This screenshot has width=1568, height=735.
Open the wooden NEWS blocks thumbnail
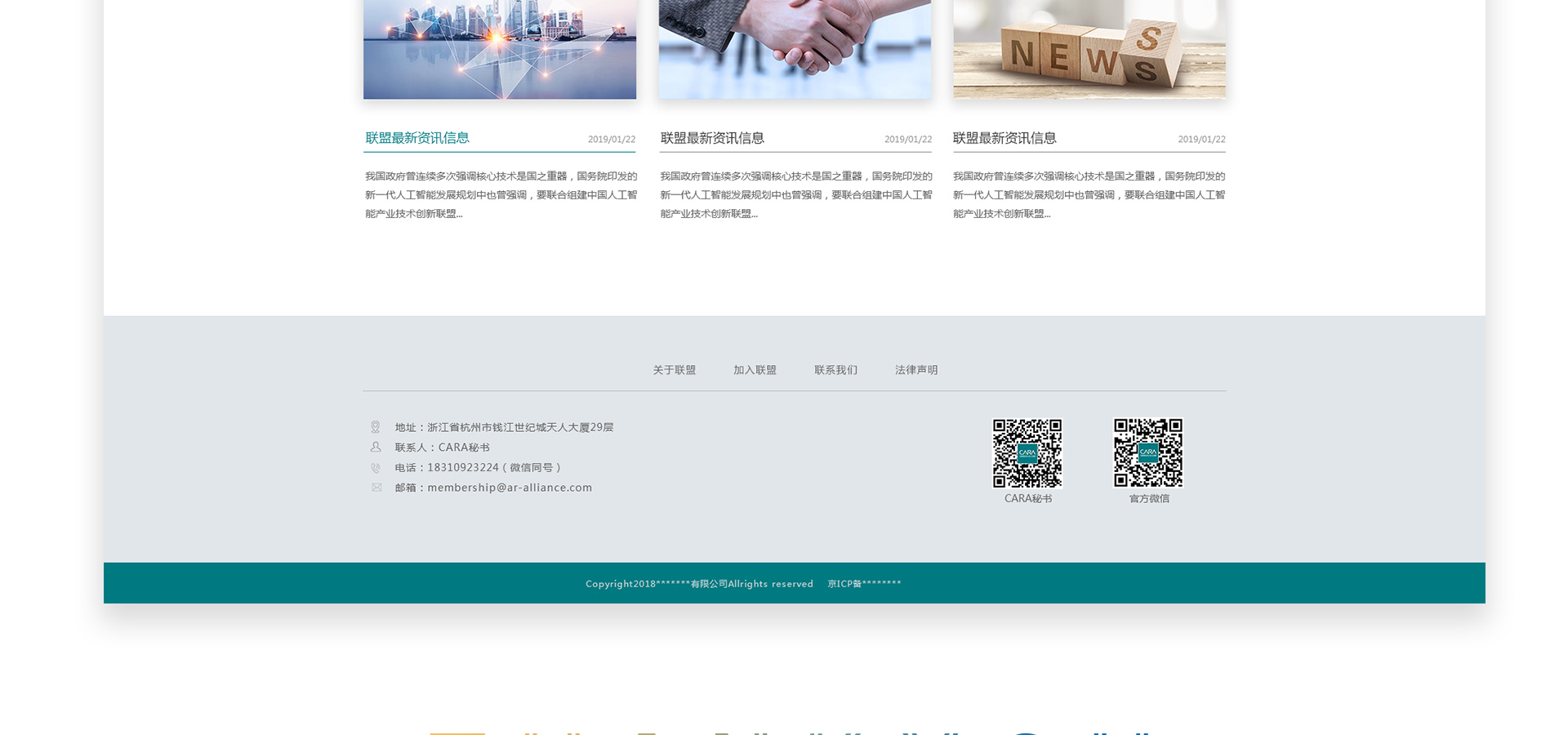1089,49
